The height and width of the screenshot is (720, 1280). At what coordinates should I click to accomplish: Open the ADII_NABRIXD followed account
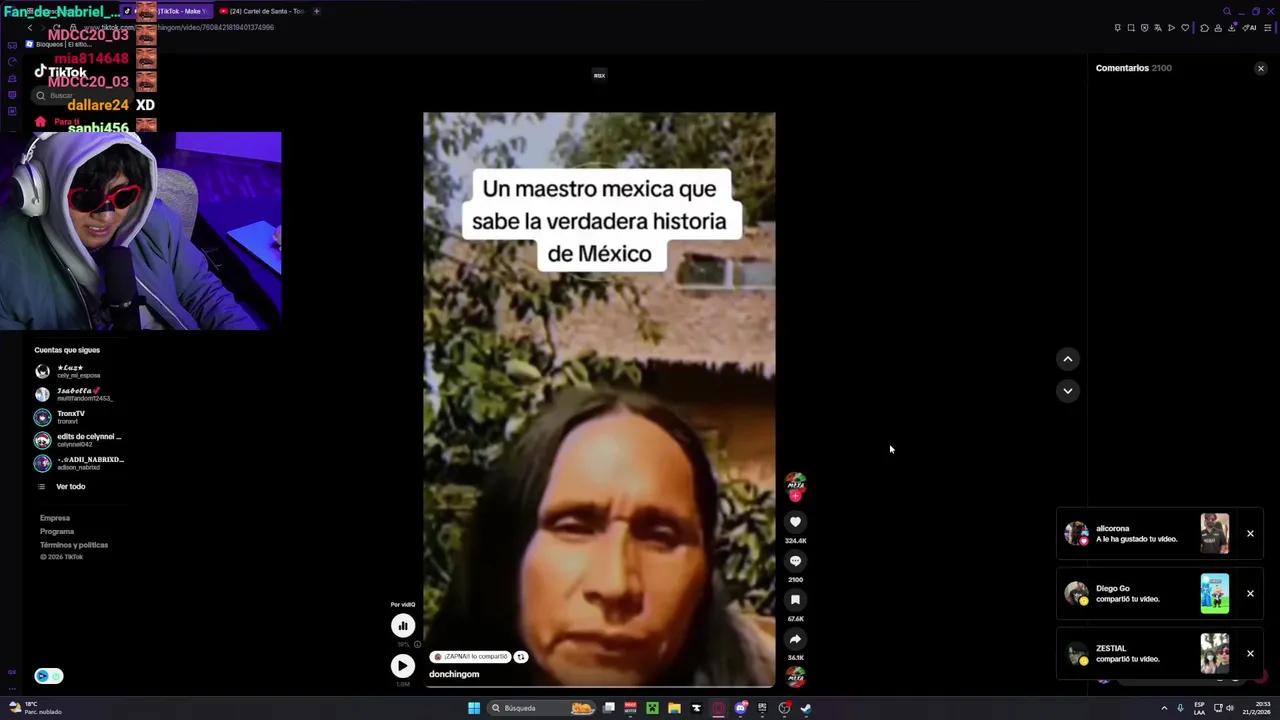click(79, 463)
